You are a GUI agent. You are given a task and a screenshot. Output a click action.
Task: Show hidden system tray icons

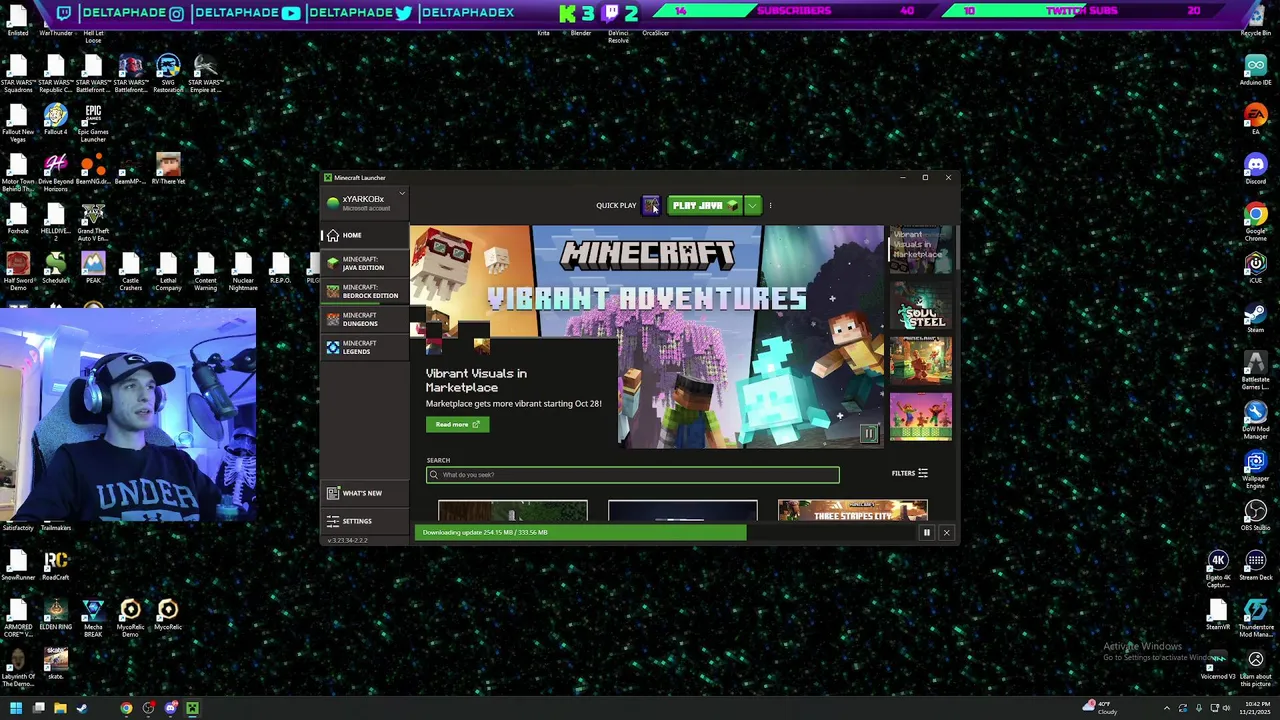point(1166,709)
